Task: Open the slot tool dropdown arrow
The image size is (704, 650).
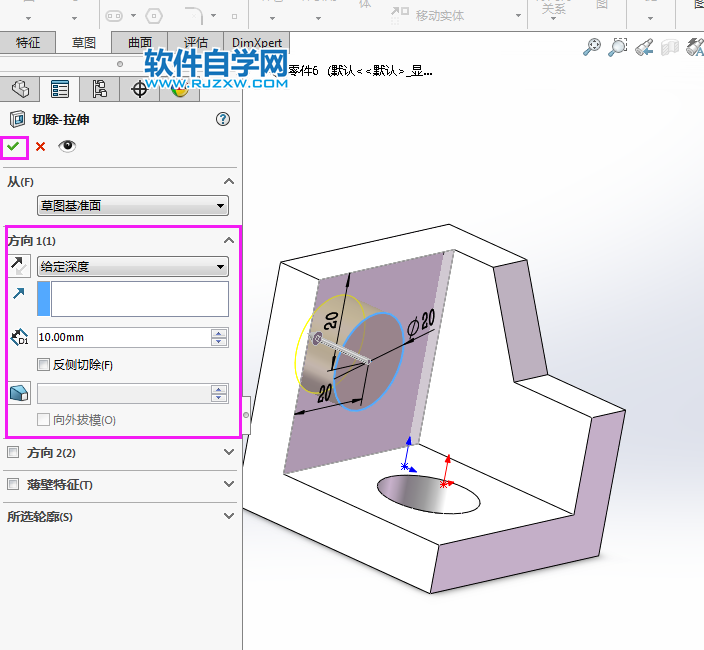Action: 133,16
